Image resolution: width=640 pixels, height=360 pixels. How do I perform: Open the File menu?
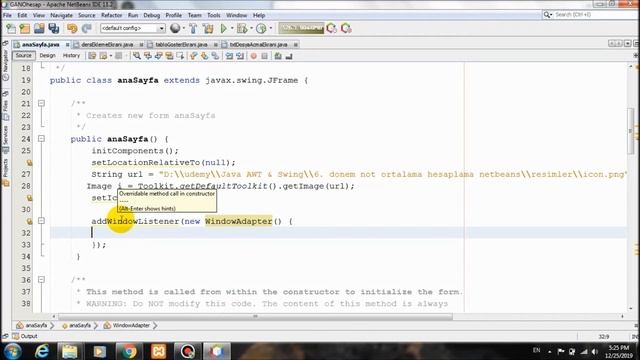[7, 15]
